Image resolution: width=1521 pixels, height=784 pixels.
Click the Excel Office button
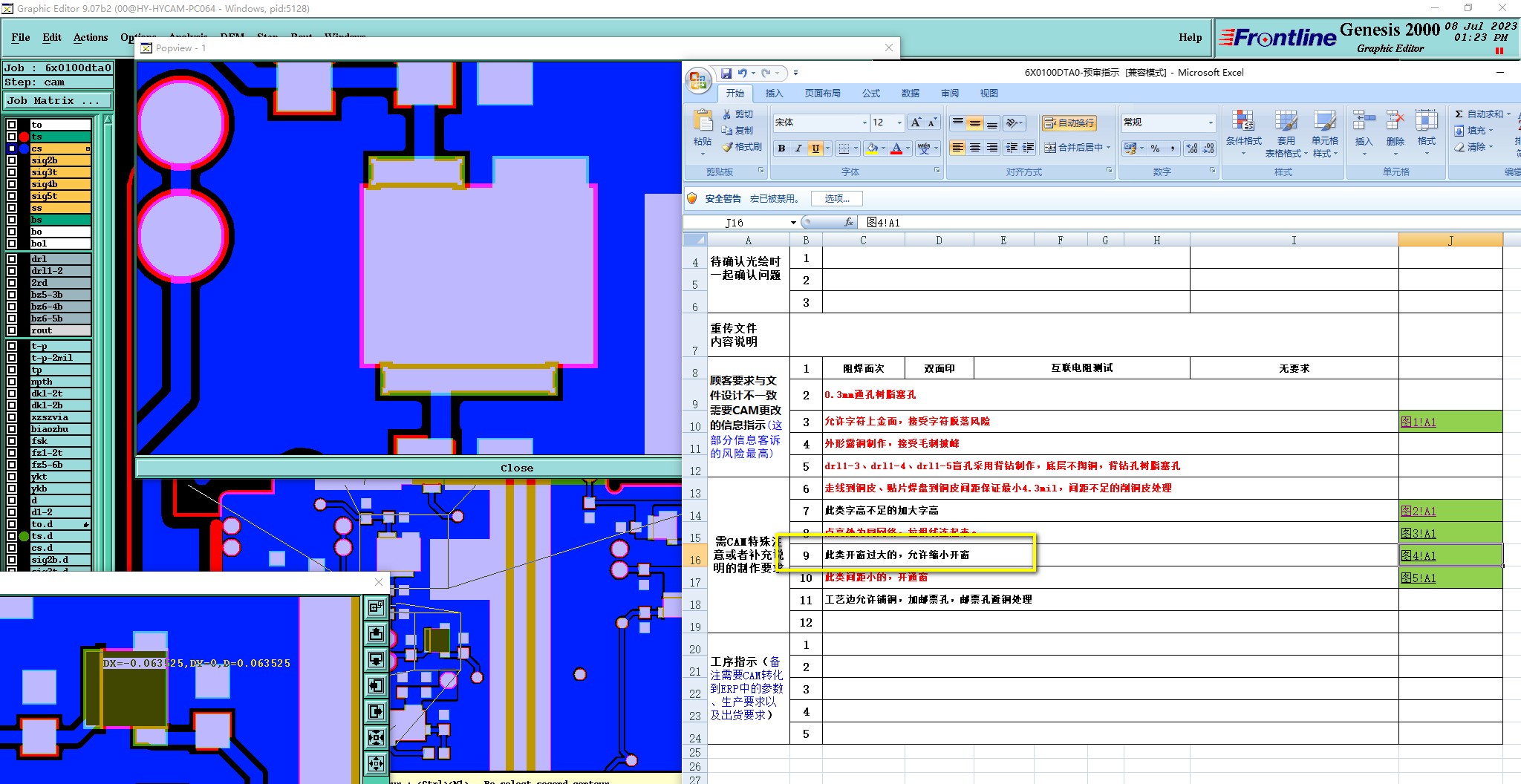coord(698,80)
